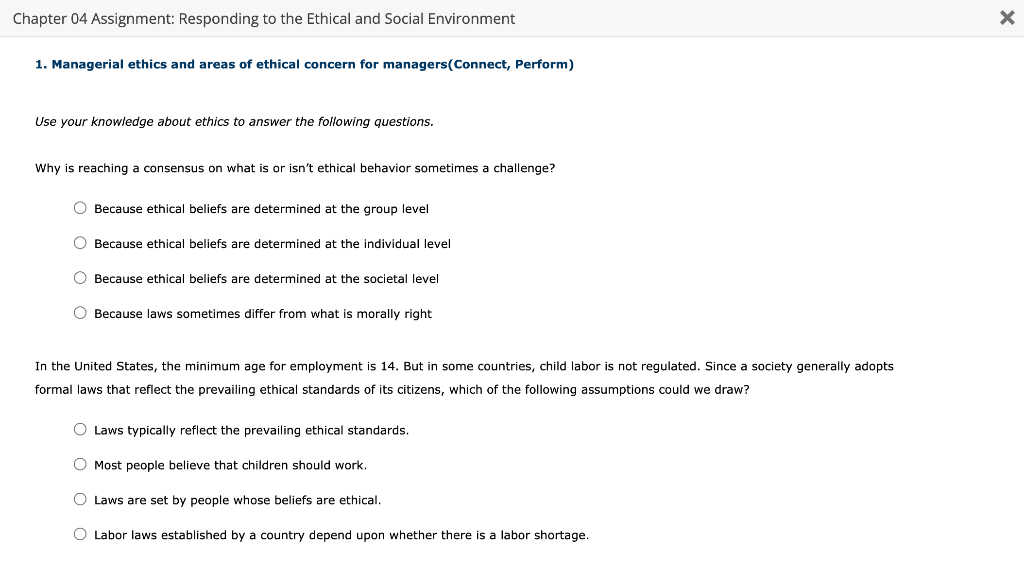Click the X icon to close the assignment

point(1007,17)
